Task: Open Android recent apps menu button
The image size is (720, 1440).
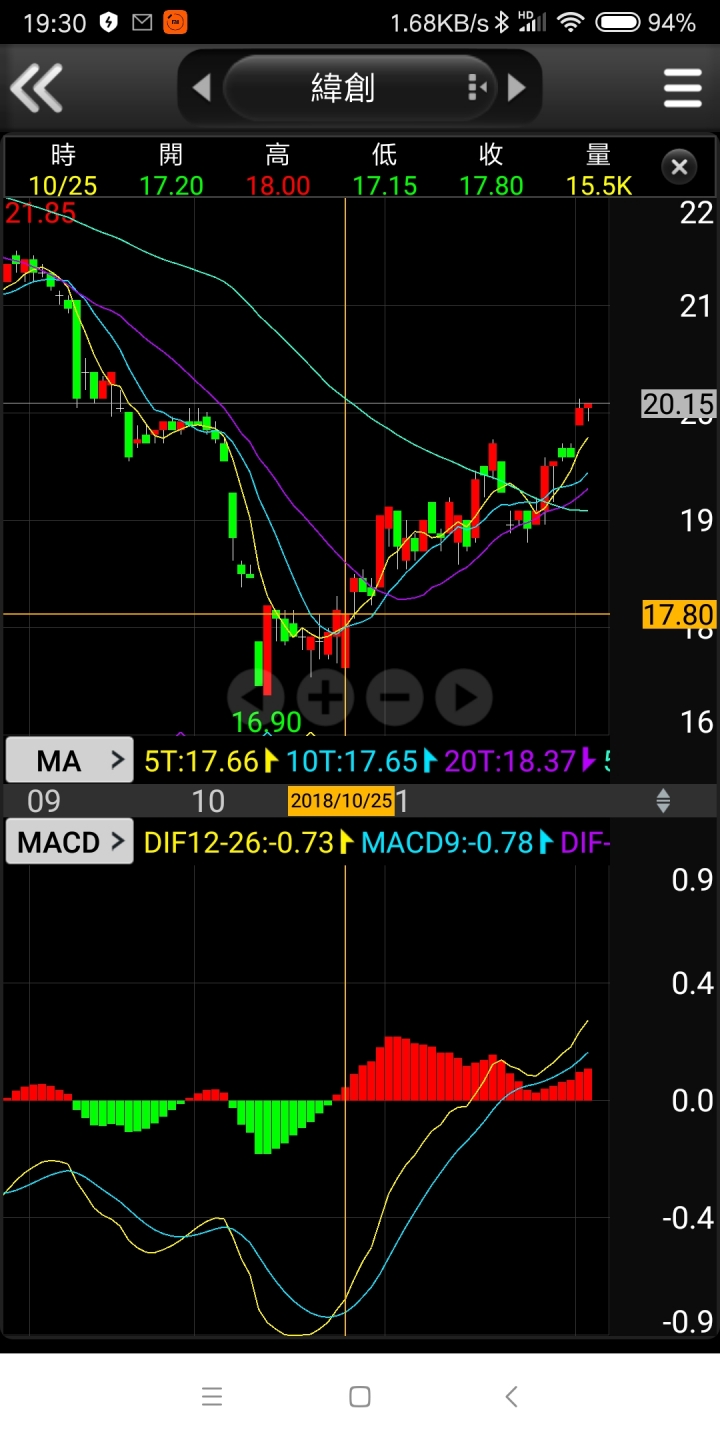Action: pyautogui.click(x=212, y=1397)
